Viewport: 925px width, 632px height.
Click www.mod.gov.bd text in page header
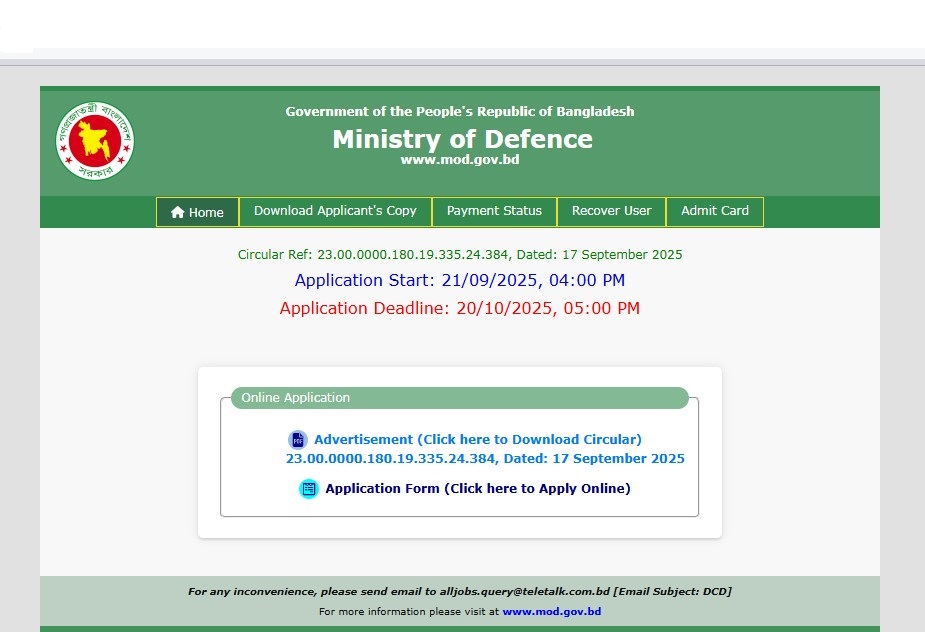pos(460,160)
